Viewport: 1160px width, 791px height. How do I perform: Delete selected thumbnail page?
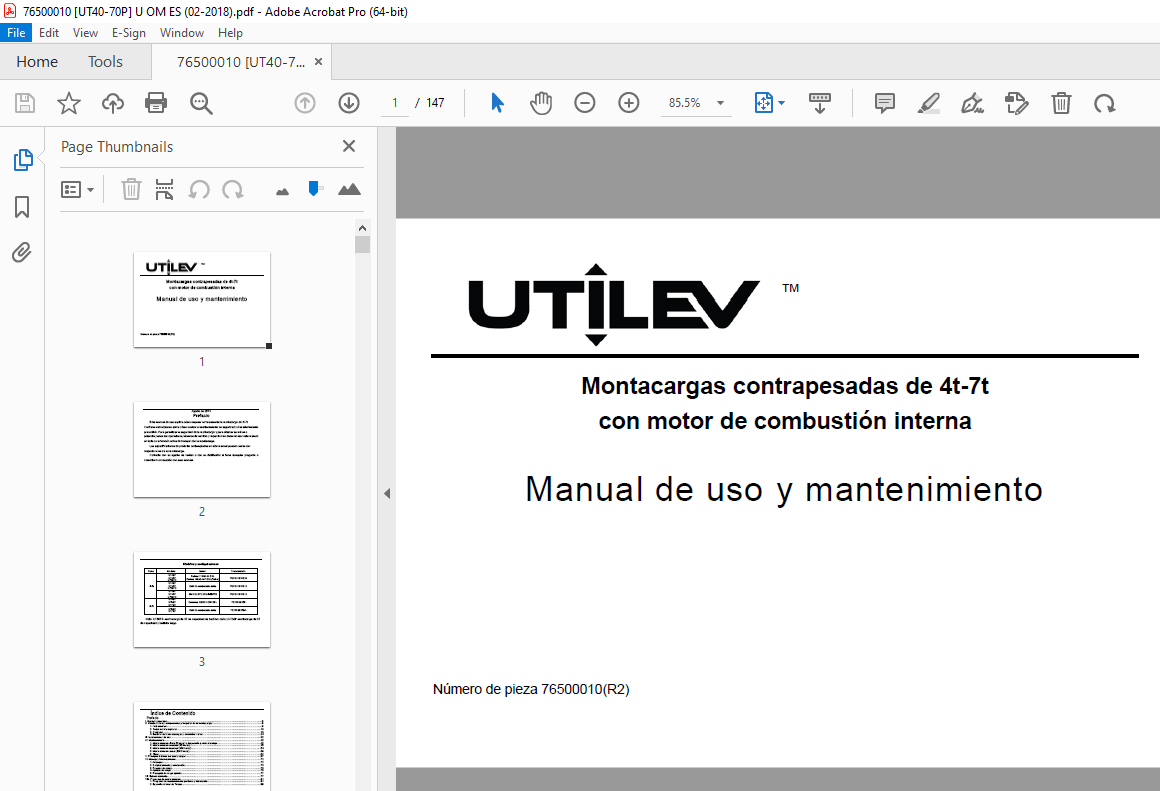(x=131, y=189)
